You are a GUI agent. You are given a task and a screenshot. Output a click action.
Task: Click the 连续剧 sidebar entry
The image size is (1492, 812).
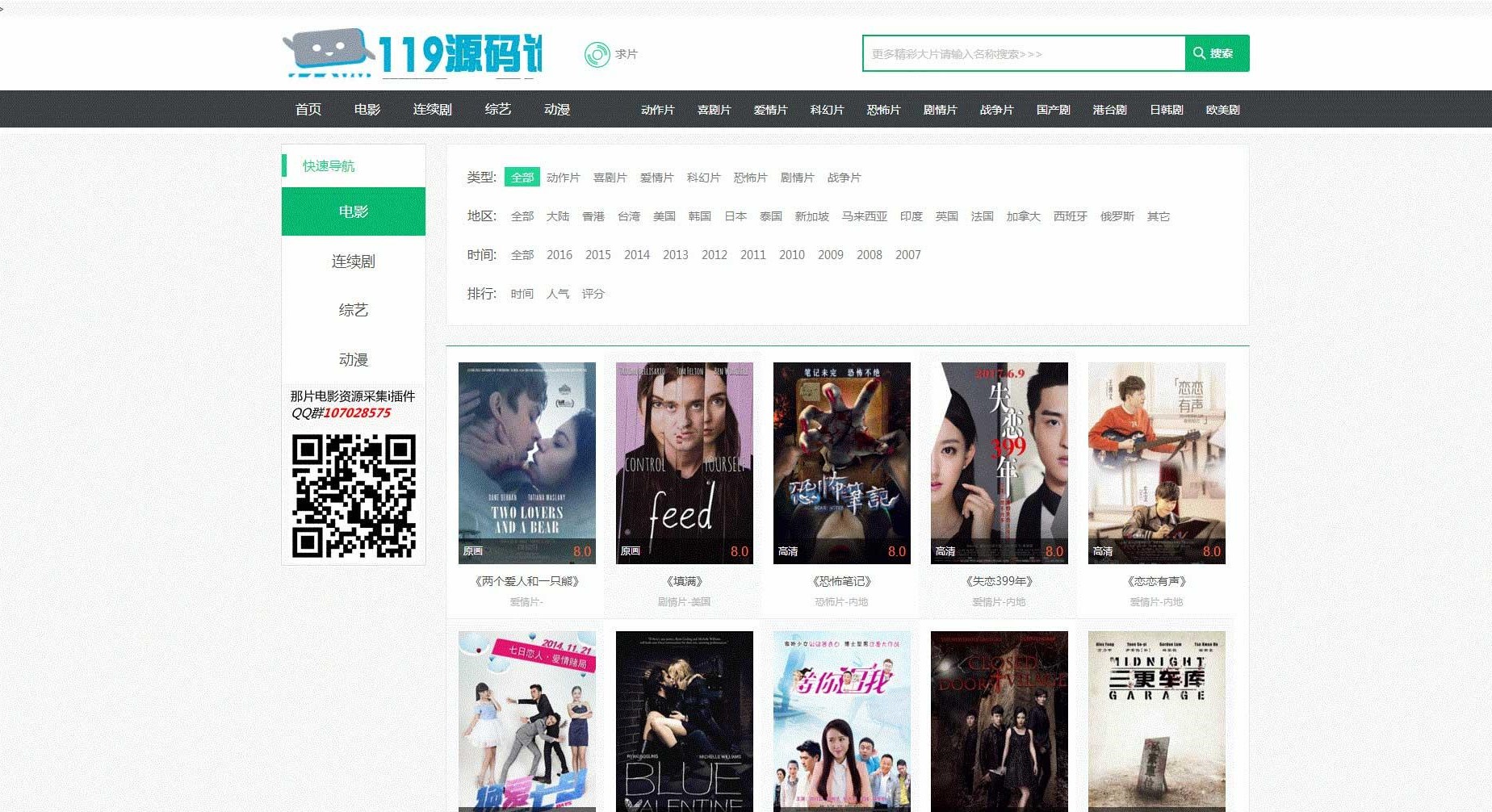point(353,261)
